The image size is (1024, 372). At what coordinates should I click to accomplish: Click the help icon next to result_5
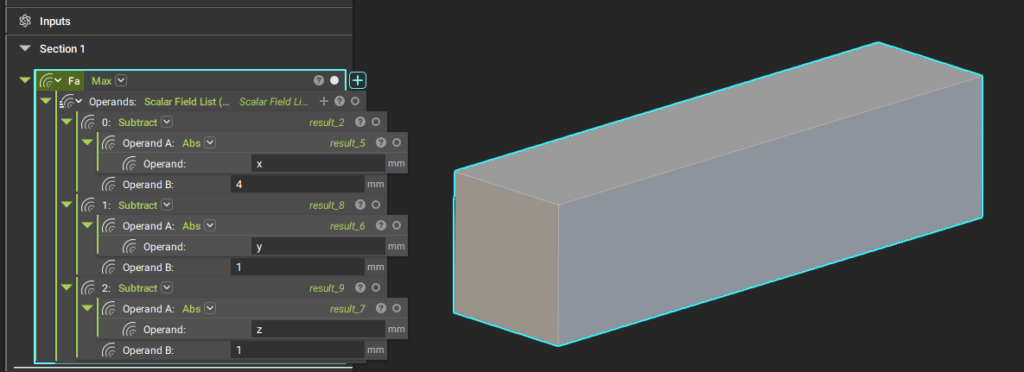pos(381,143)
